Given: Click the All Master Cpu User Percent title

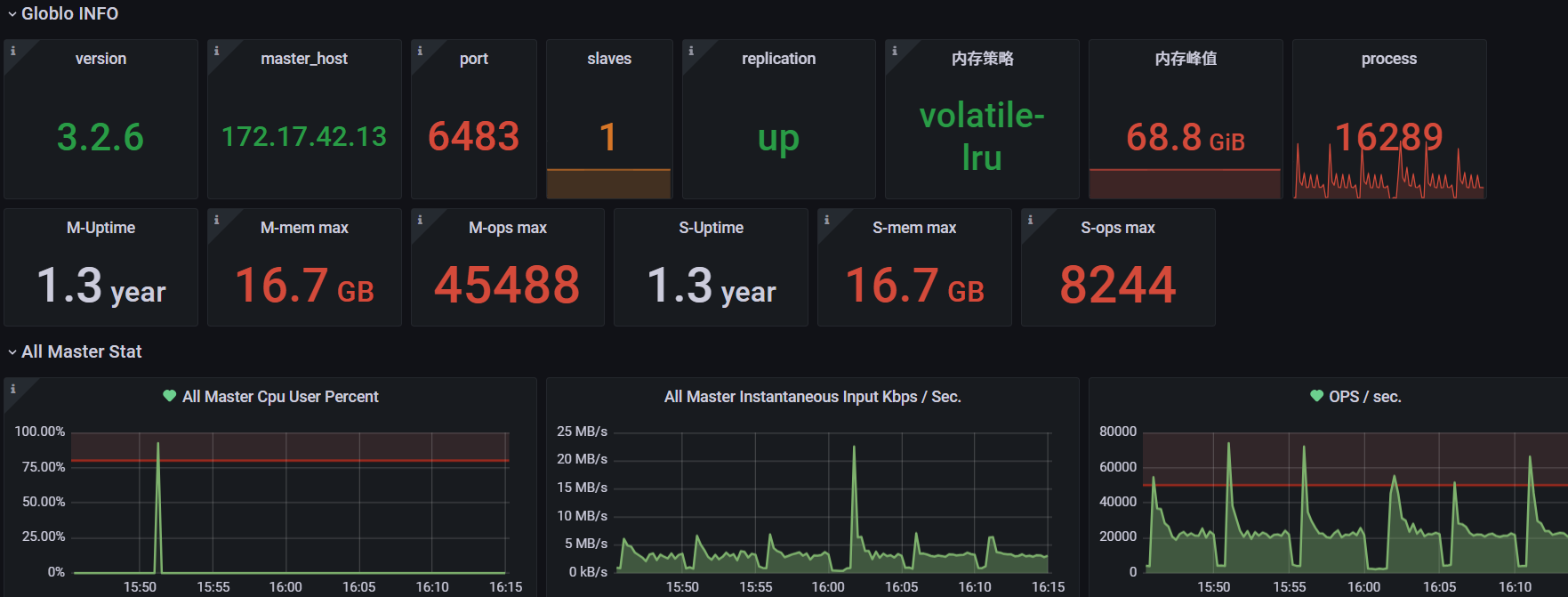Looking at the screenshot, I should (280, 397).
